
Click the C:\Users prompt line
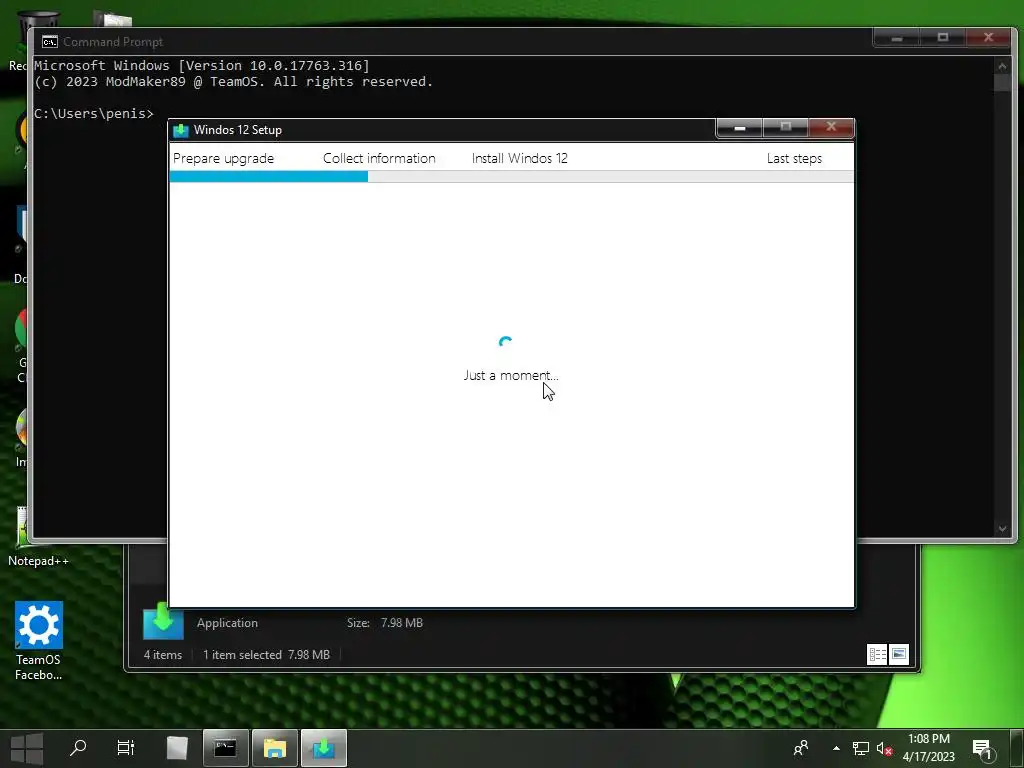tap(94, 114)
